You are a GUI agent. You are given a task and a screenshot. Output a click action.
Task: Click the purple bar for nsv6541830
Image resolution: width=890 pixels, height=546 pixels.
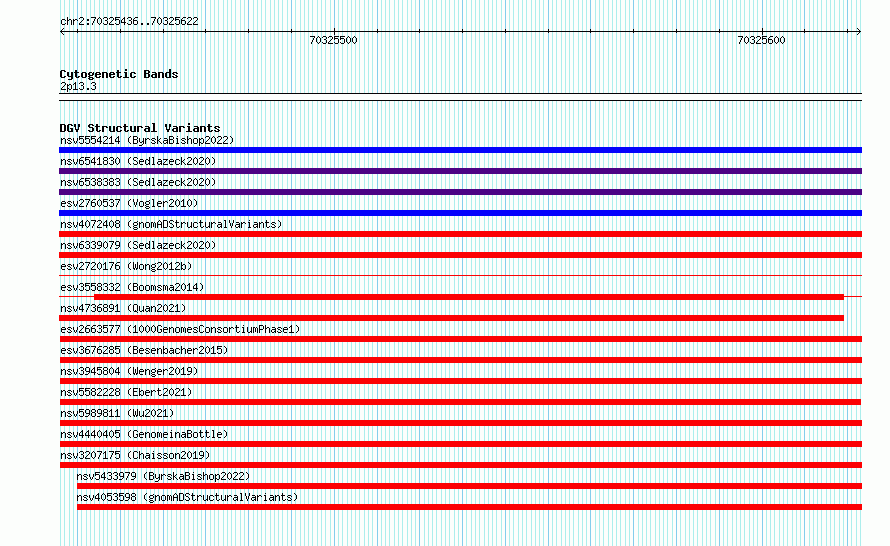pos(460,171)
